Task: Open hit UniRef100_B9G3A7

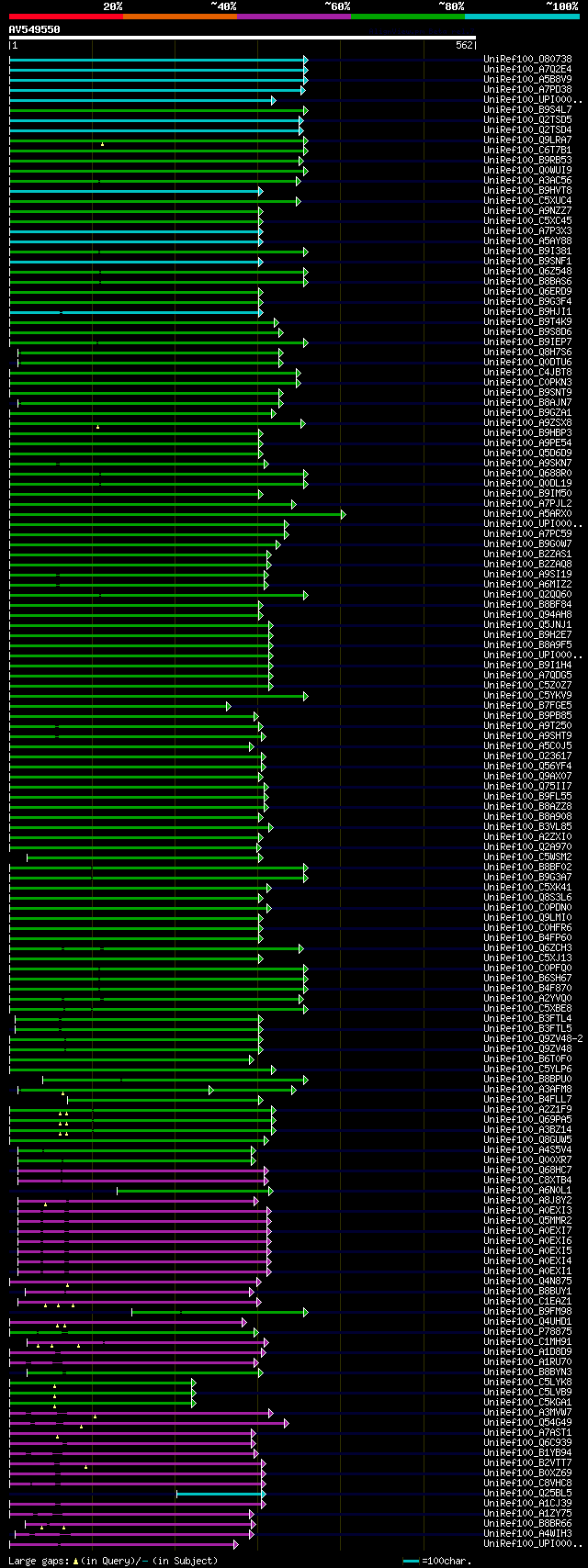Action: [527, 878]
